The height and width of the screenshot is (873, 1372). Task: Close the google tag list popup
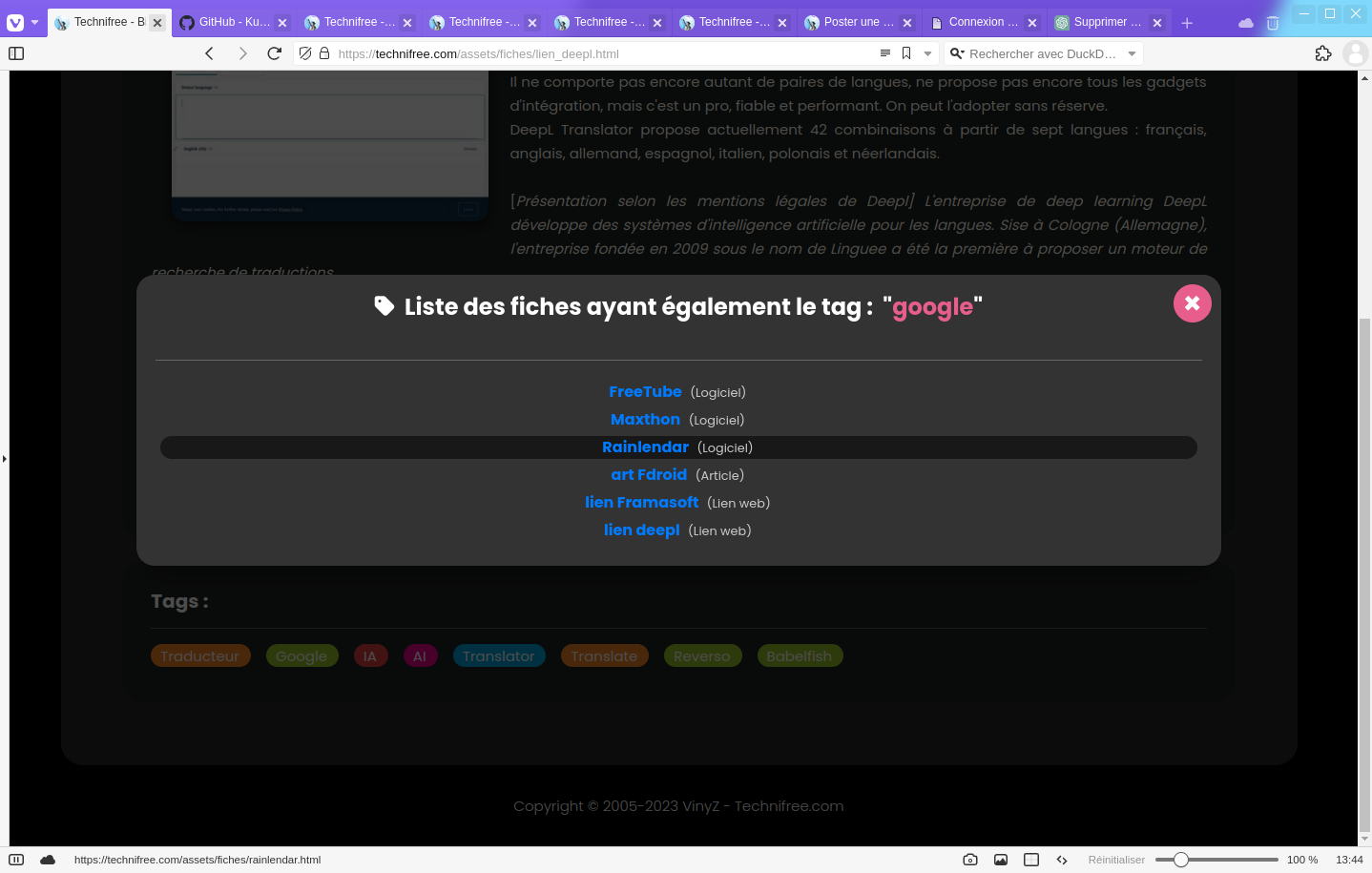click(x=1192, y=303)
